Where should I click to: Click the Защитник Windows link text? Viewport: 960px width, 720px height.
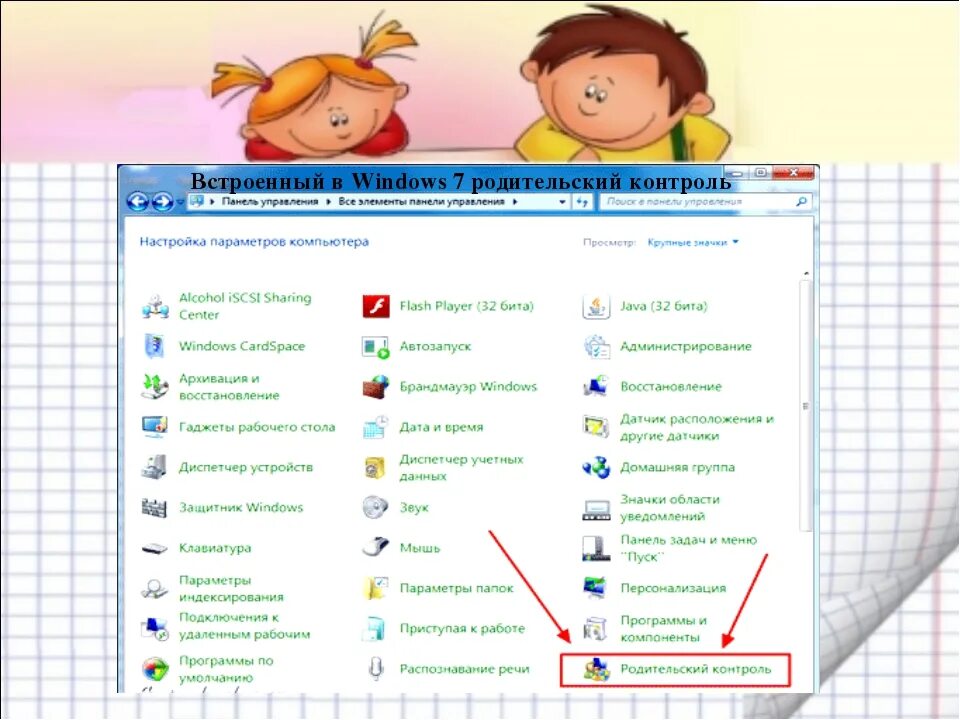coord(241,508)
